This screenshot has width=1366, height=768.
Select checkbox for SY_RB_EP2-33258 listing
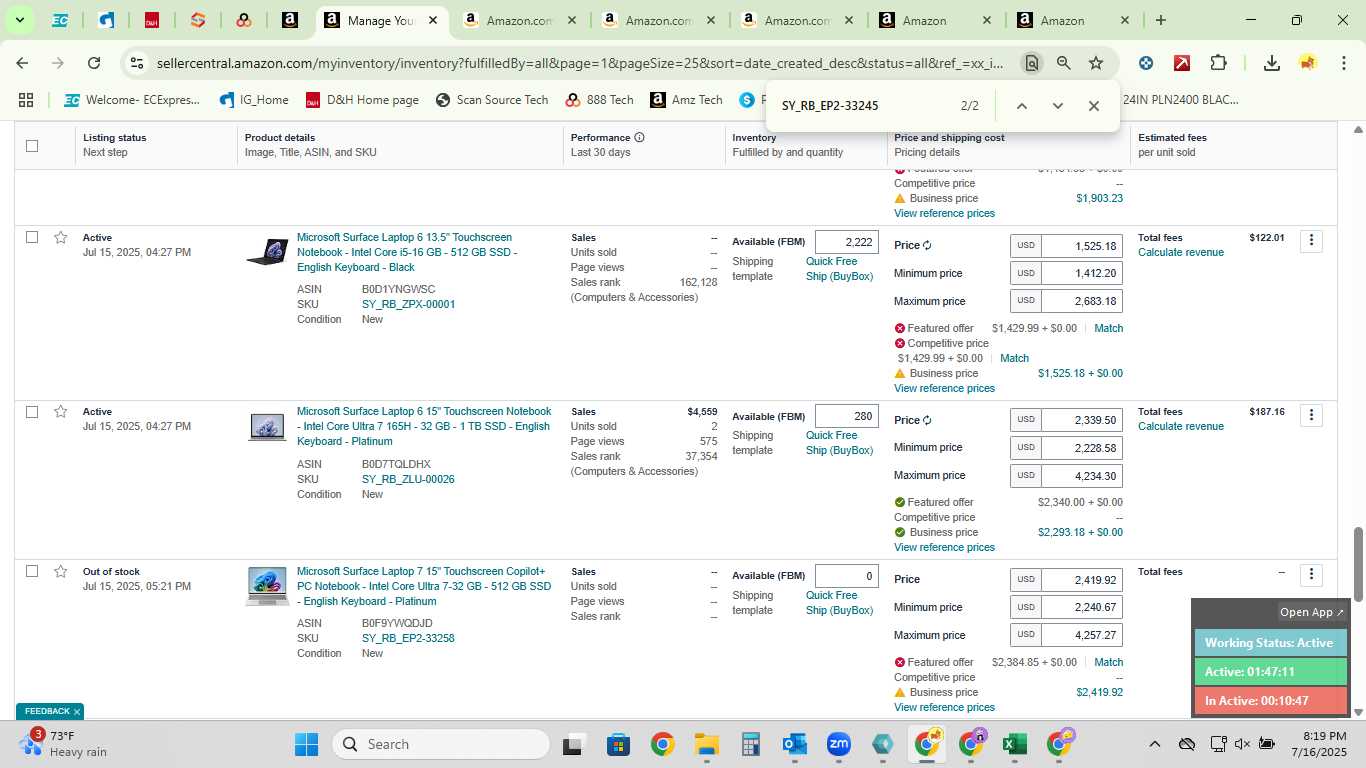pos(32,571)
